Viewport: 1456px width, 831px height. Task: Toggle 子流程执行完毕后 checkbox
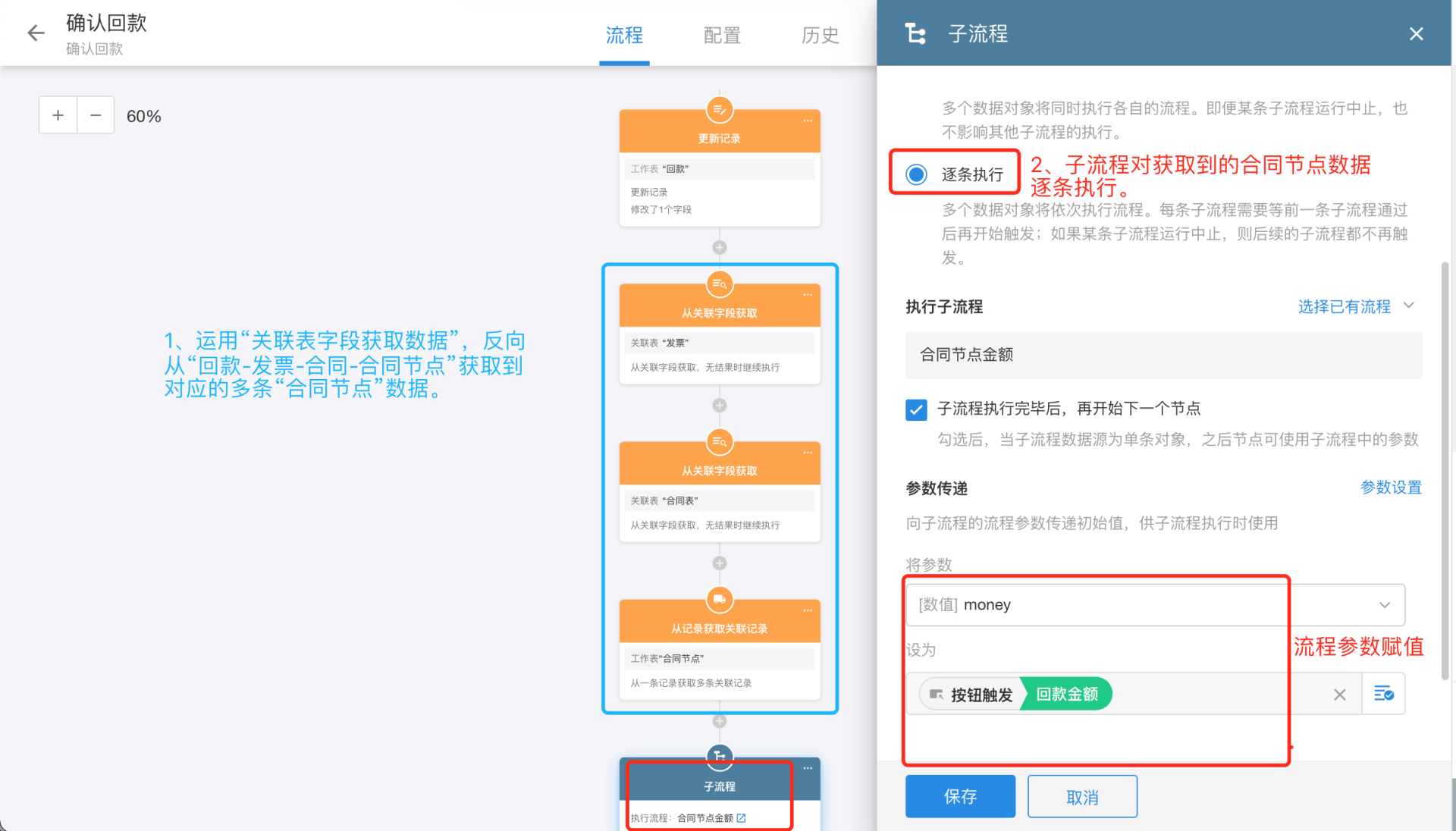(916, 409)
